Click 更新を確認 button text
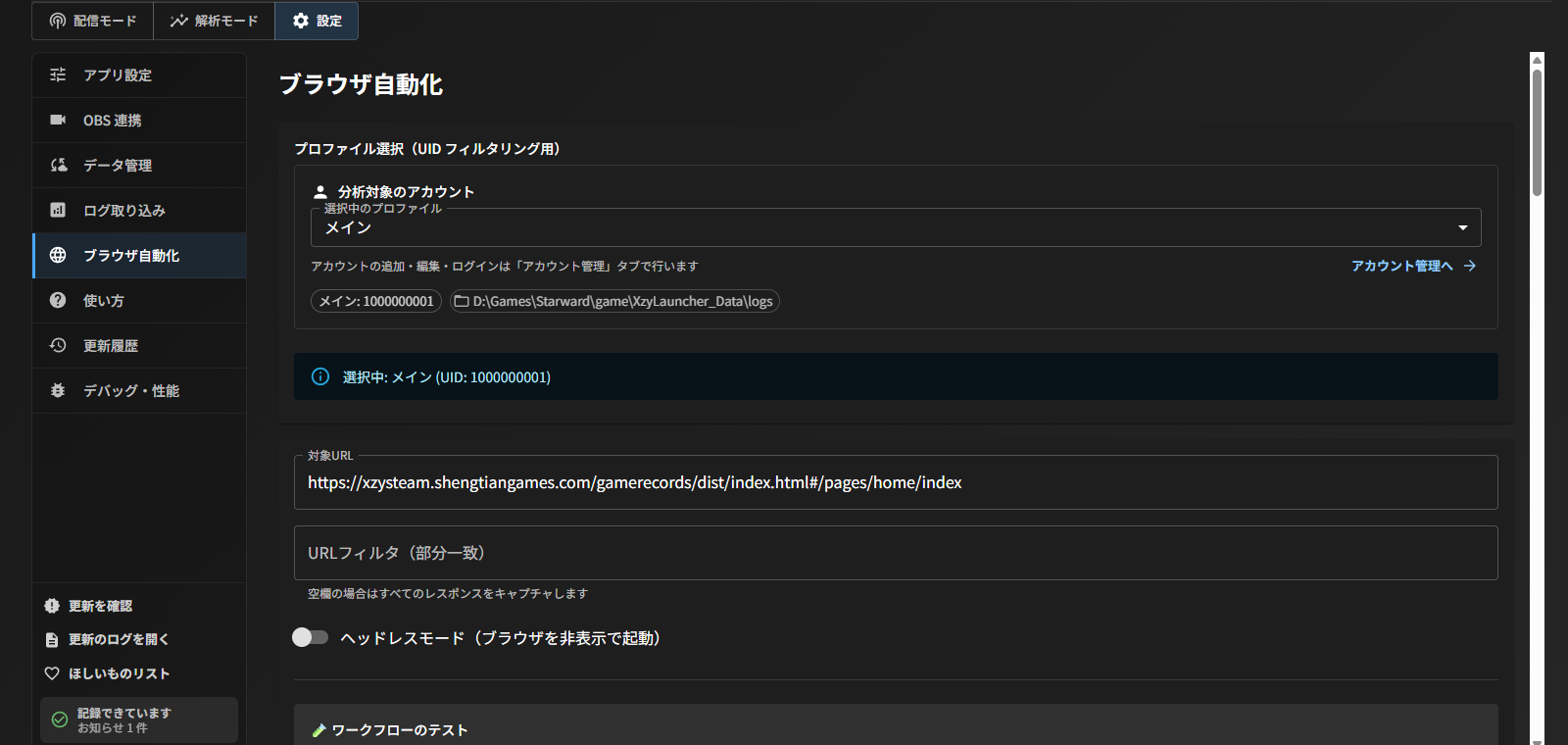Viewport: 1568px width, 745px height. (x=100, y=606)
